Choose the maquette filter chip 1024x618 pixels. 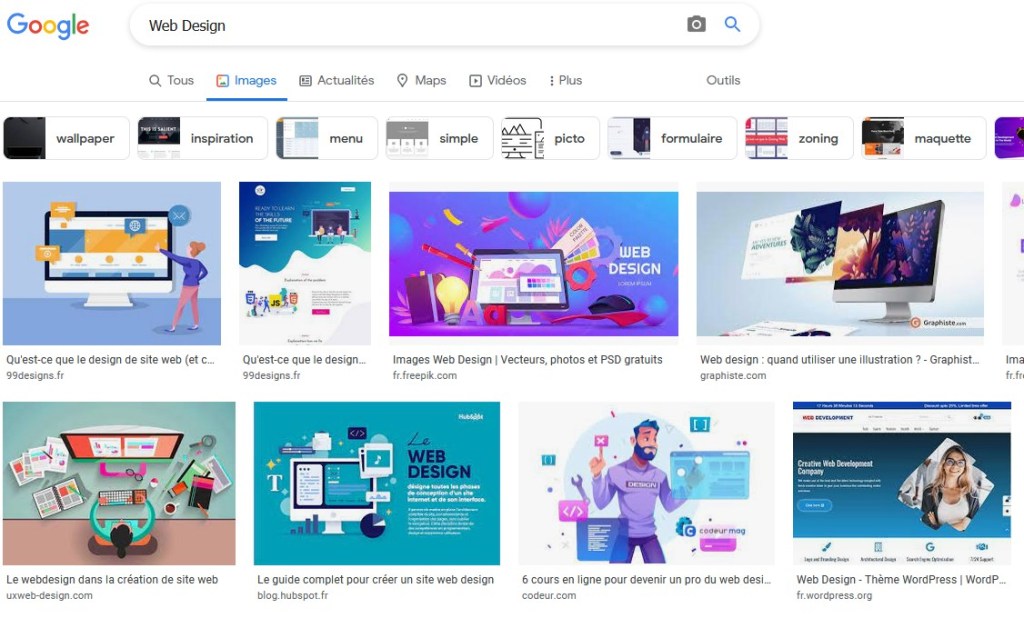tap(923, 138)
